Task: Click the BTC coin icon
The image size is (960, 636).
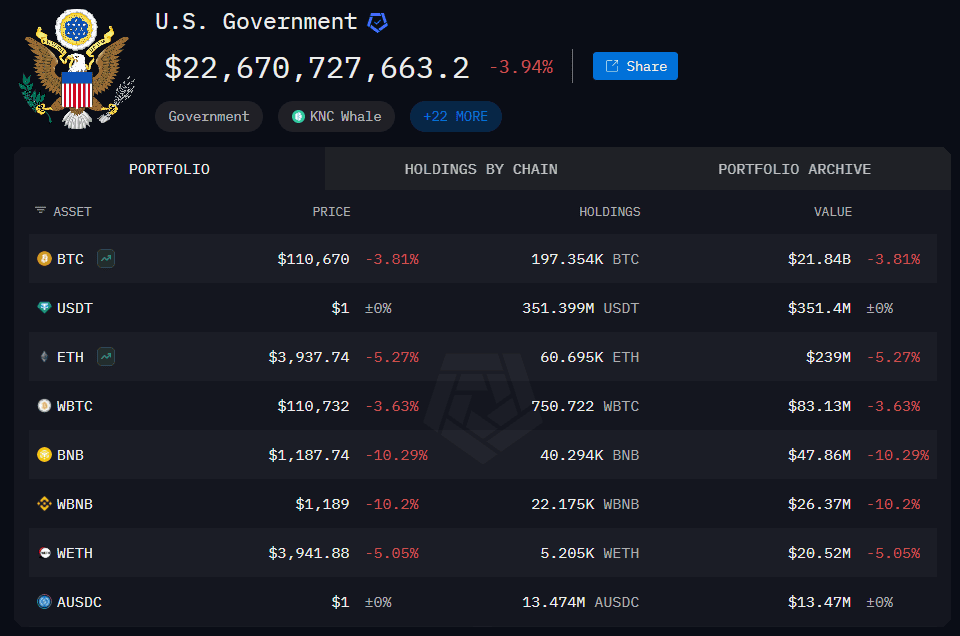Action: click(x=44, y=259)
